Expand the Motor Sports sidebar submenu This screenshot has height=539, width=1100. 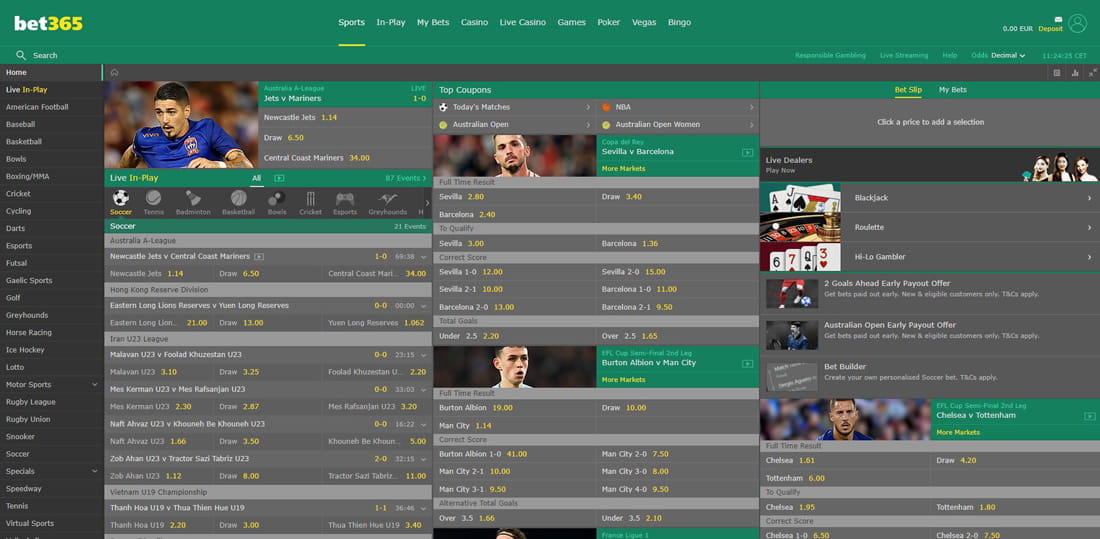point(95,385)
